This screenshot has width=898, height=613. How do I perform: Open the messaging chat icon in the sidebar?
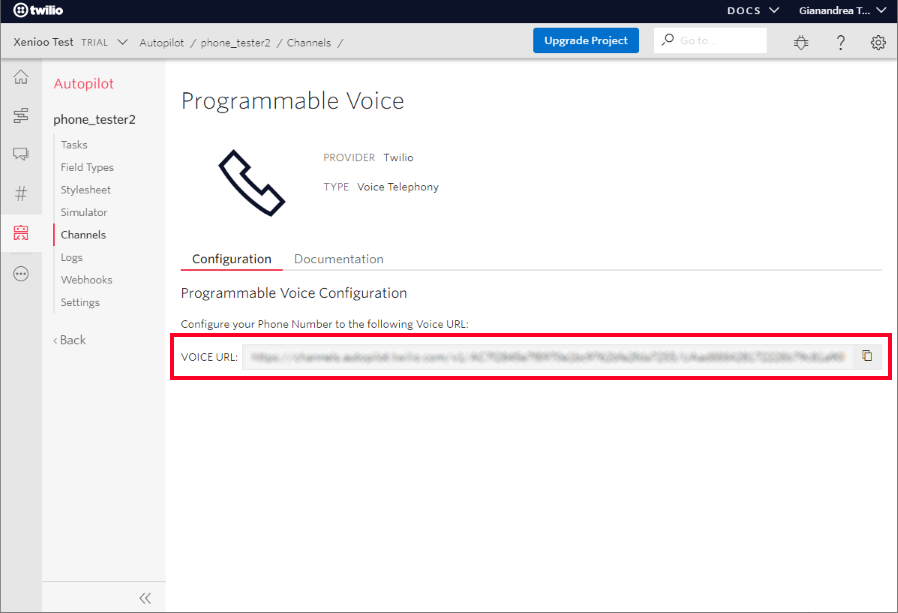coord(21,154)
